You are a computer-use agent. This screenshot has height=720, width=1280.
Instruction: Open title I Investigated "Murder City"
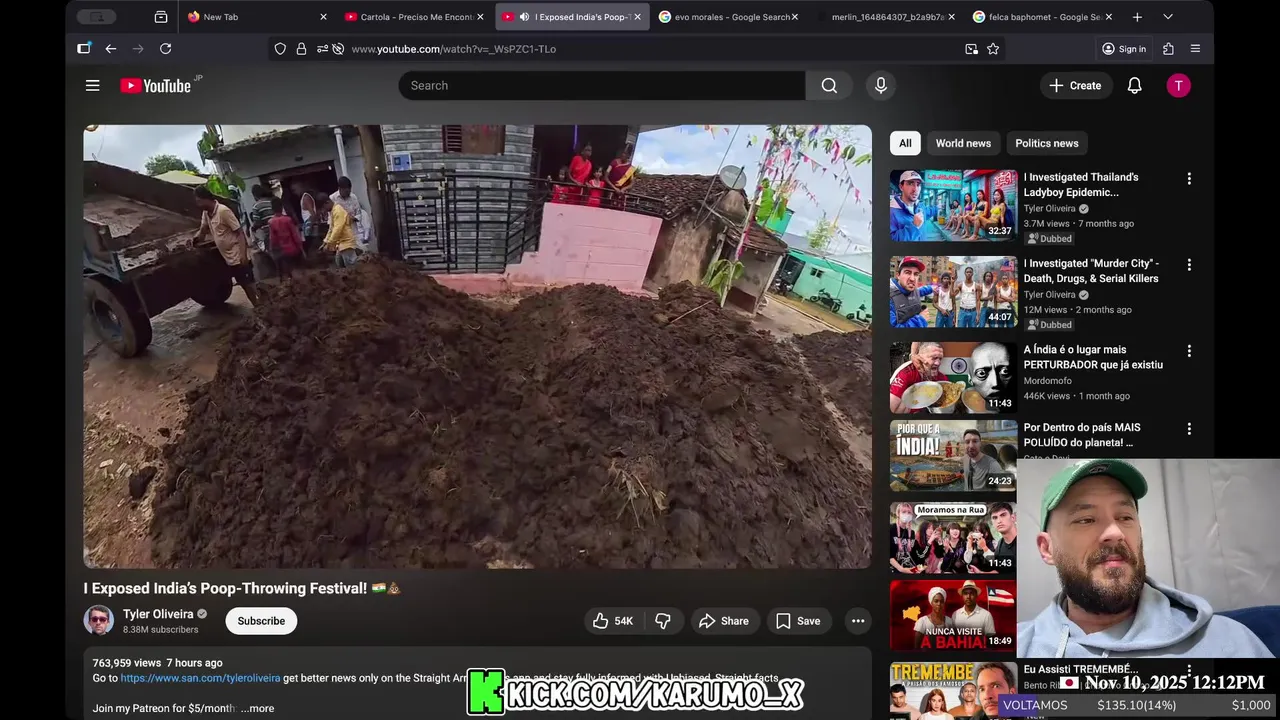(1091, 271)
